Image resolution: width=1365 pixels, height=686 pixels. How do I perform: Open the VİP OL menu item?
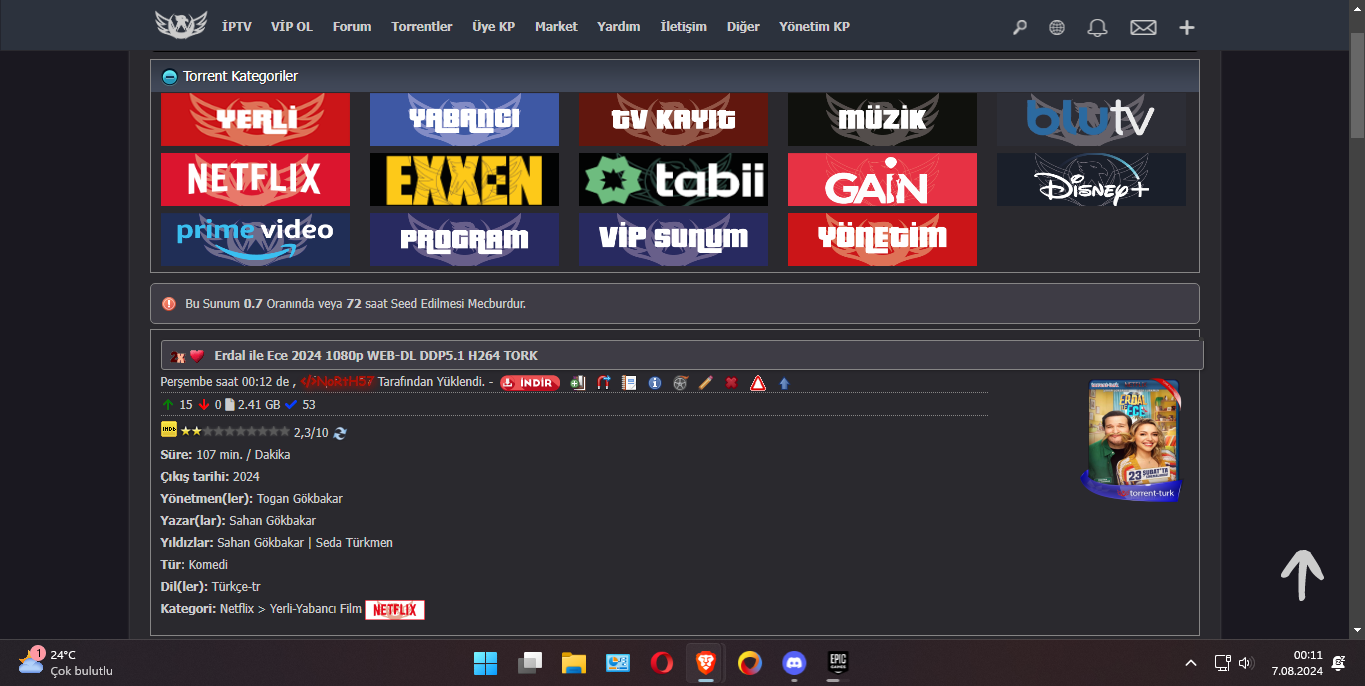click(x=292, y=27)
